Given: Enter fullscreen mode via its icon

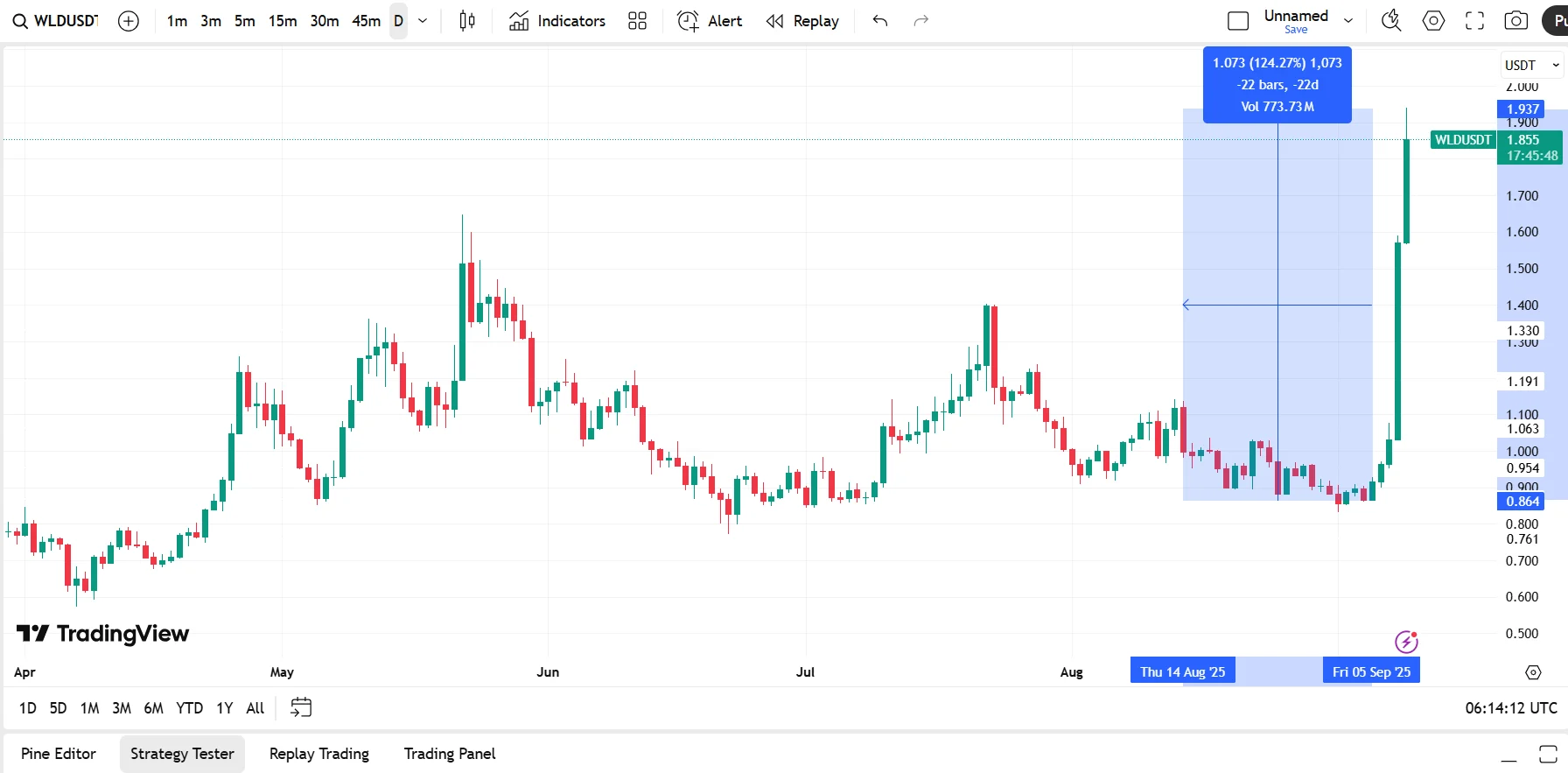Looking at the screenshot, I should click(x=1474, y=20).
